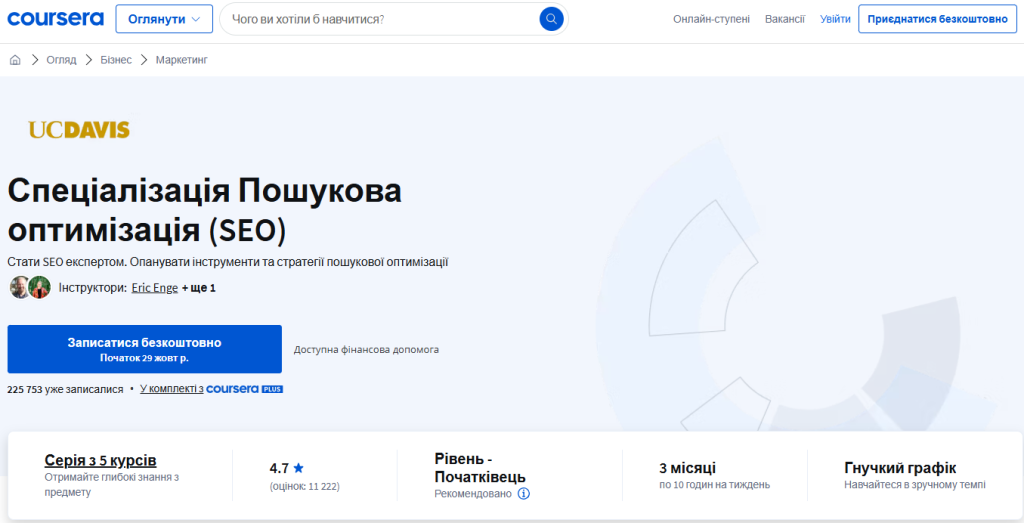
Task: Click the instructor avatar photos
Action: click(30, 288)
